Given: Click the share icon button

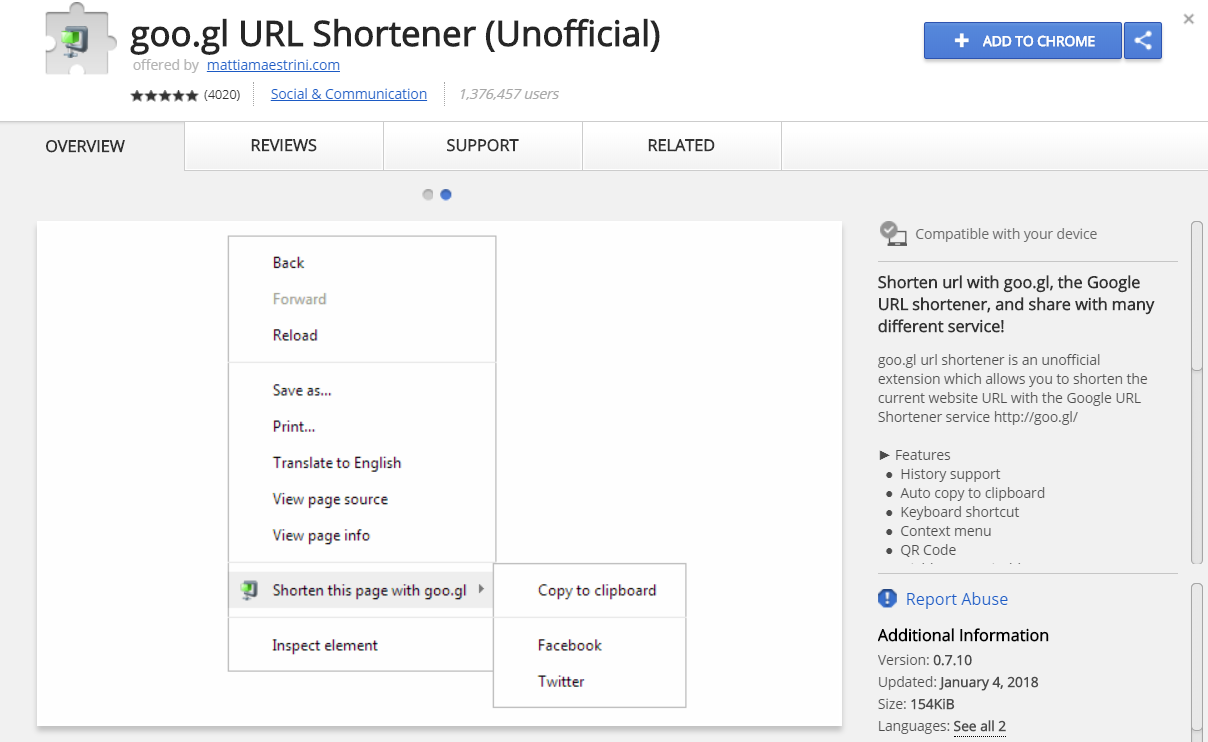Looking at the screenshot, I should (1143, 41).
